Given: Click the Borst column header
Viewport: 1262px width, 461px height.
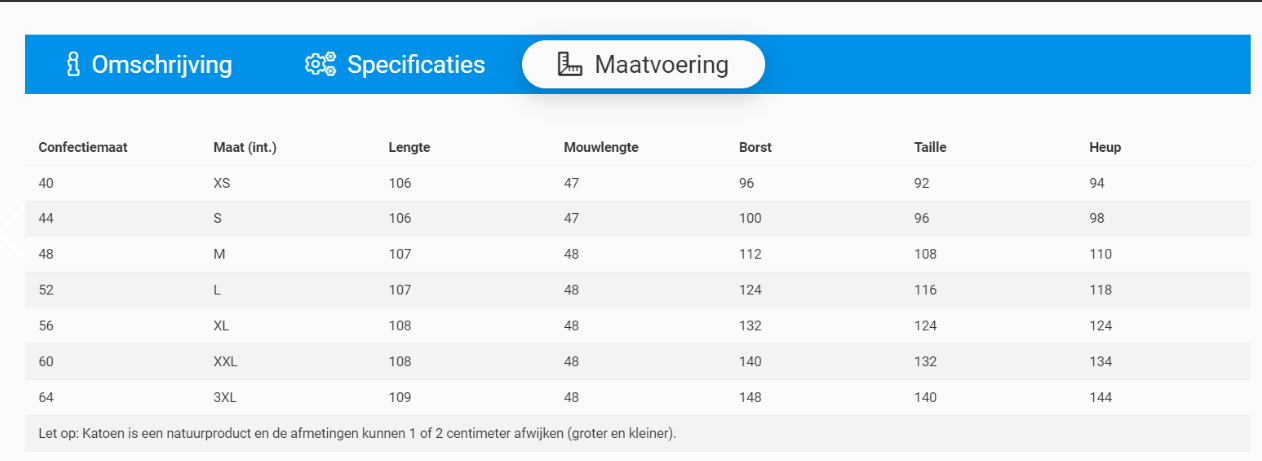Looking at the screenshot, I should pyautogui.click(x=755, y=147).
